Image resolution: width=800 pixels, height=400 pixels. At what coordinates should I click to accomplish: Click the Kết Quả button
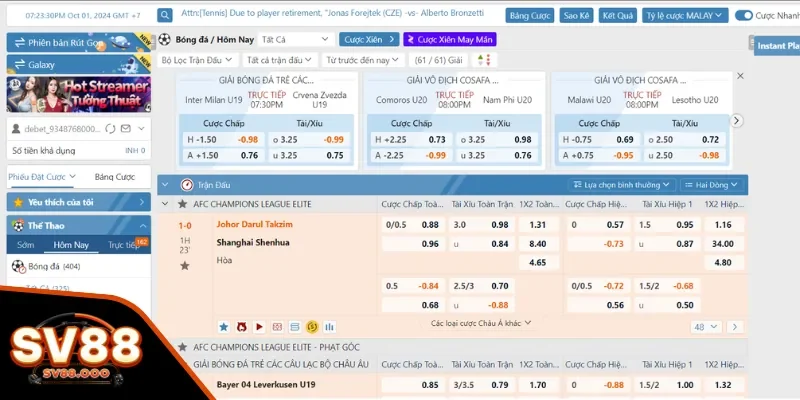point(617,16)
